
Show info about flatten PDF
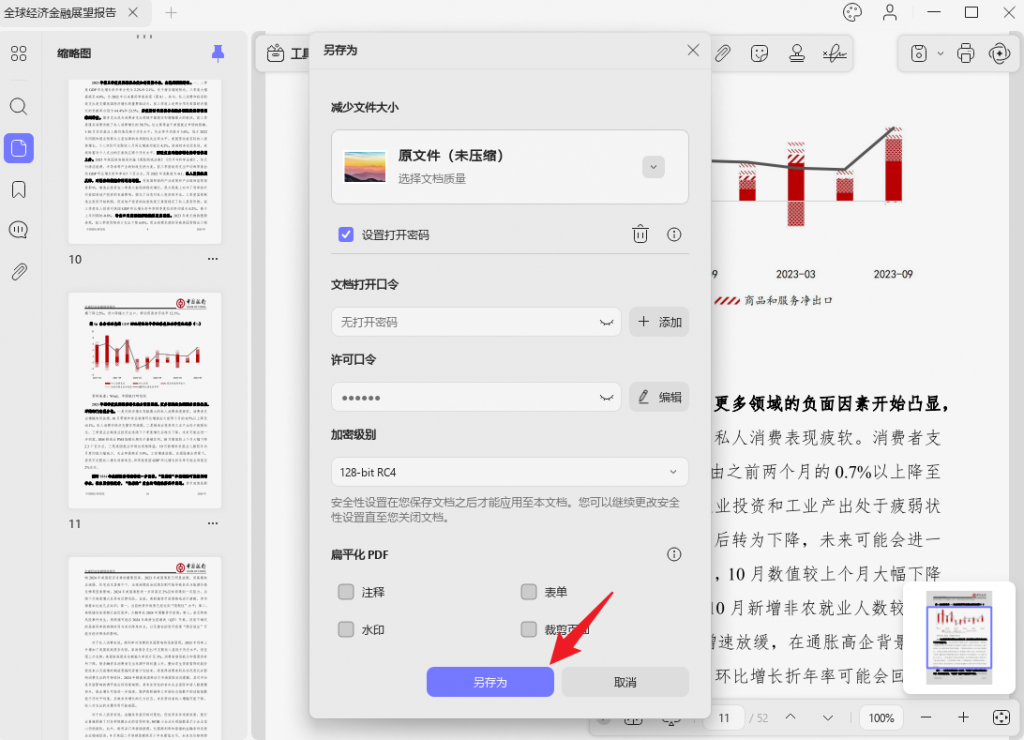[x=674, y=554]
